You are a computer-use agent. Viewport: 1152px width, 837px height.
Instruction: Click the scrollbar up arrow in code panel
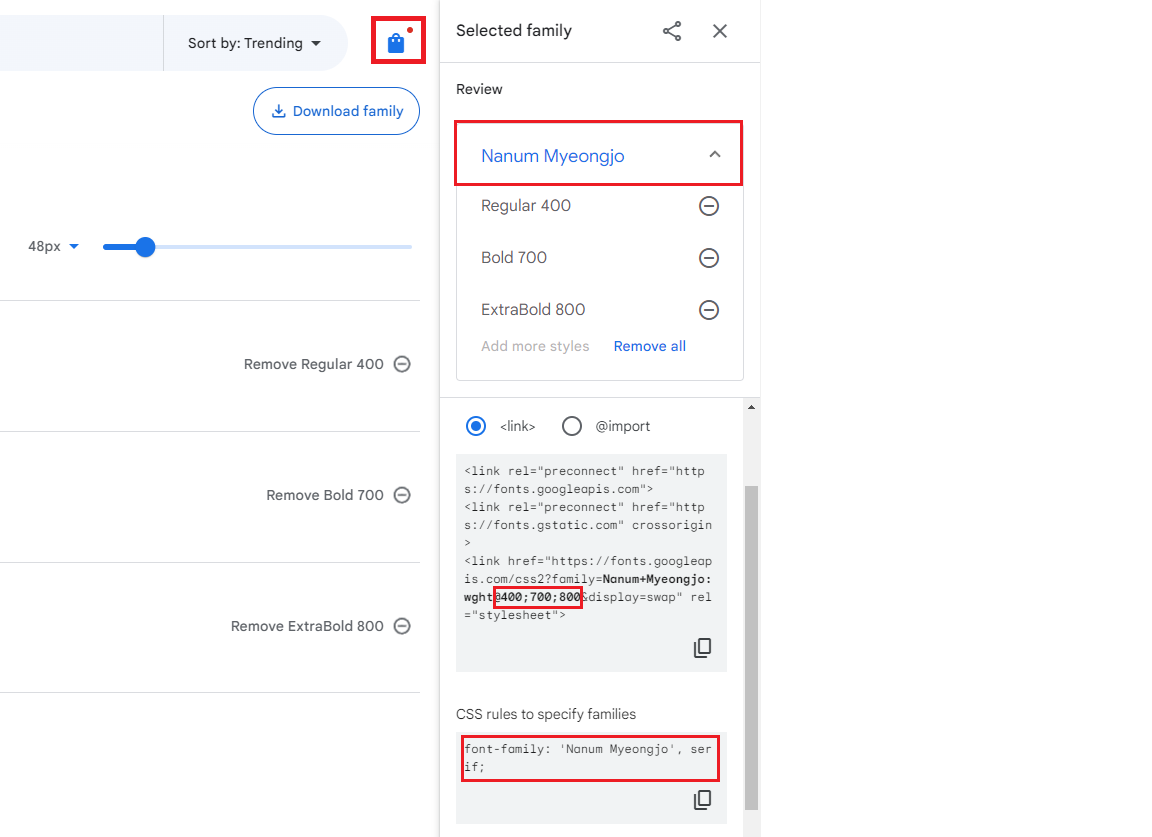click(x=751, y=407)
